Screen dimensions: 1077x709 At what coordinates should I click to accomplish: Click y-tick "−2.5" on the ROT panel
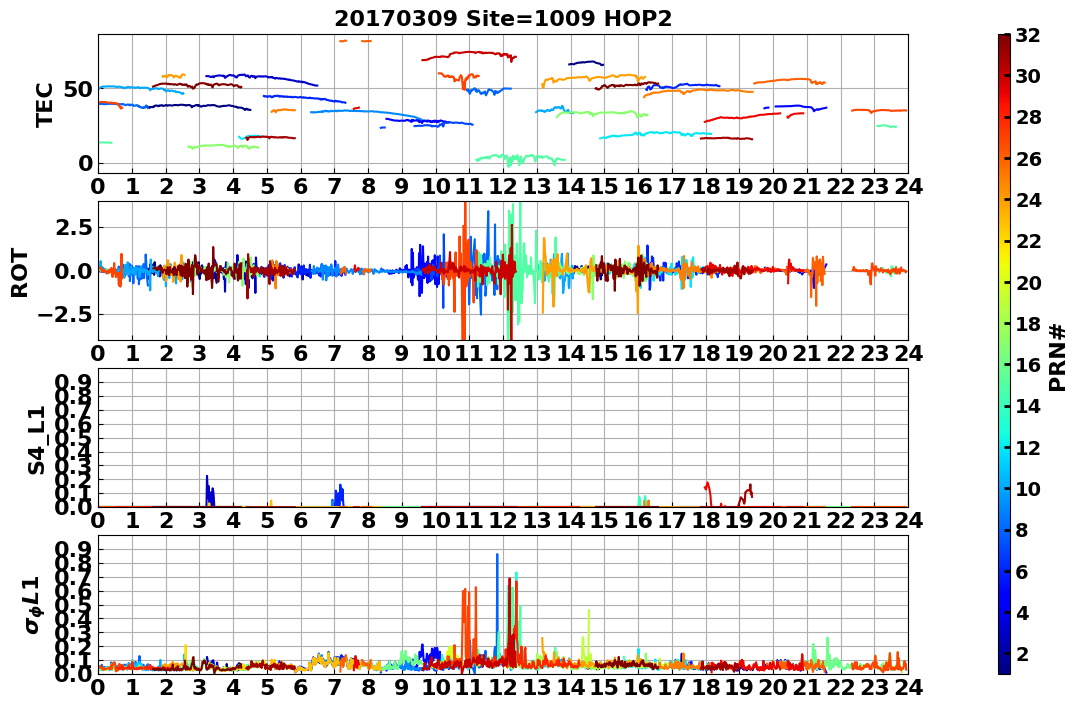tap(67, 315)
